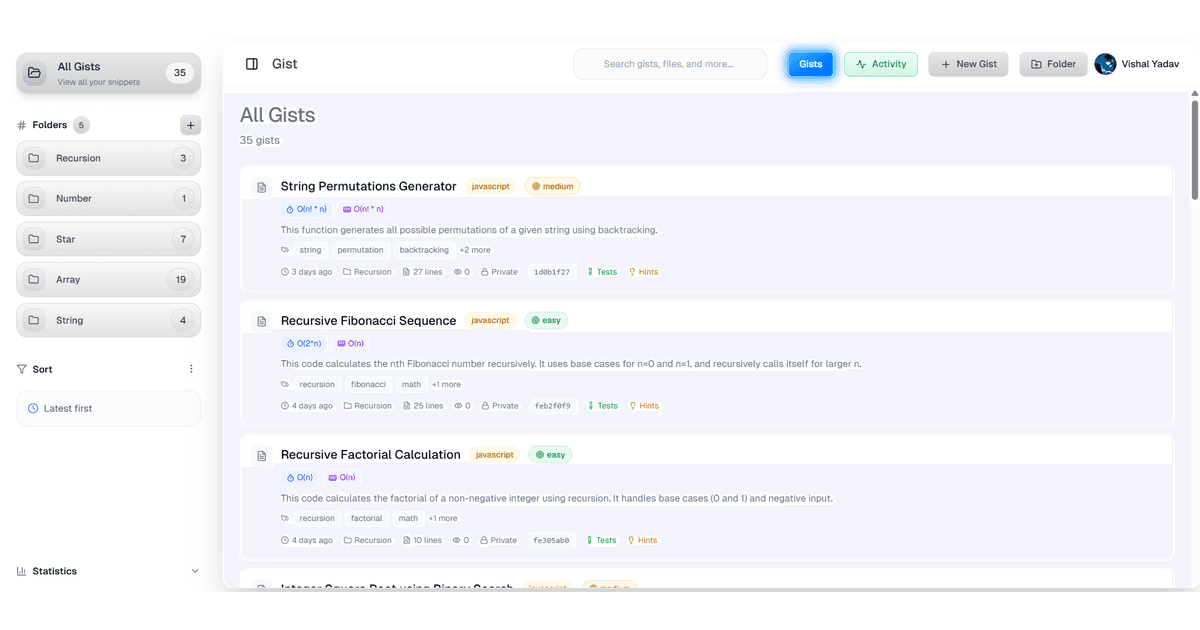Open the Sort options three-dot menu
1200x630 pixels.
click(191, 369)
